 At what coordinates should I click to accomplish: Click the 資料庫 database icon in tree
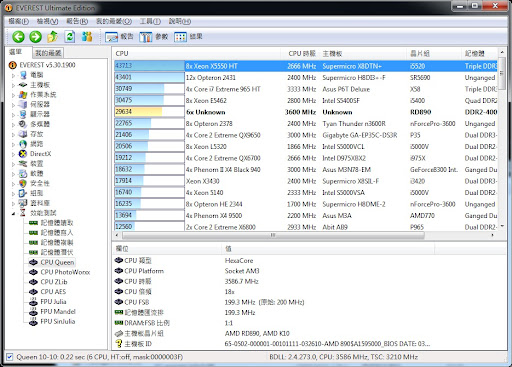pyautogui.click(x=23, y=203)
